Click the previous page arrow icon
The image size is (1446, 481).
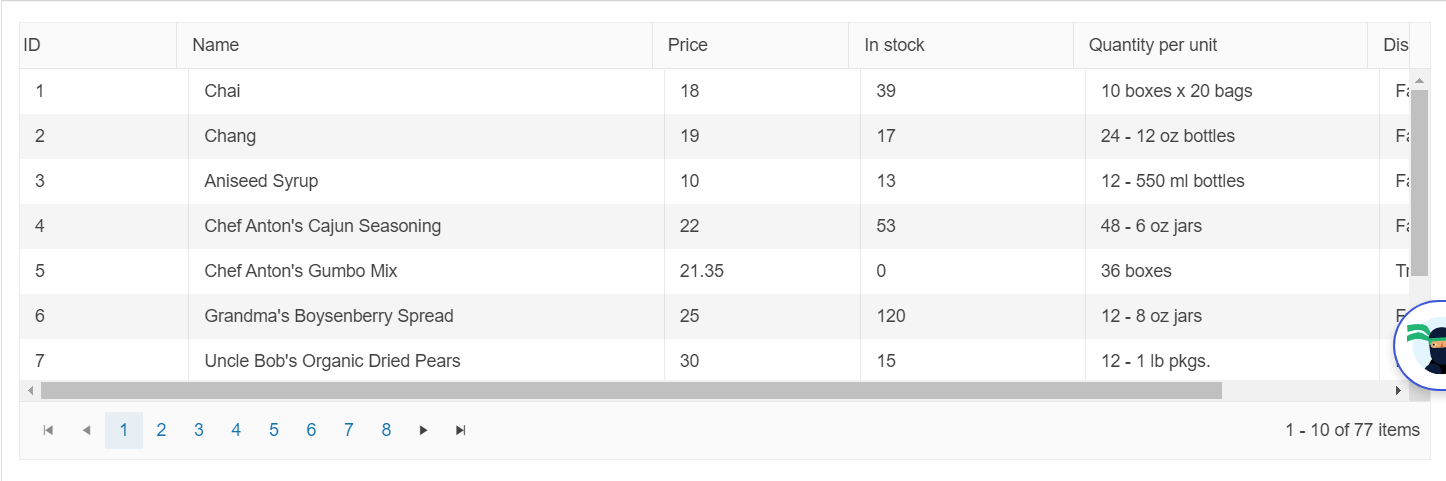pos(86,430)
